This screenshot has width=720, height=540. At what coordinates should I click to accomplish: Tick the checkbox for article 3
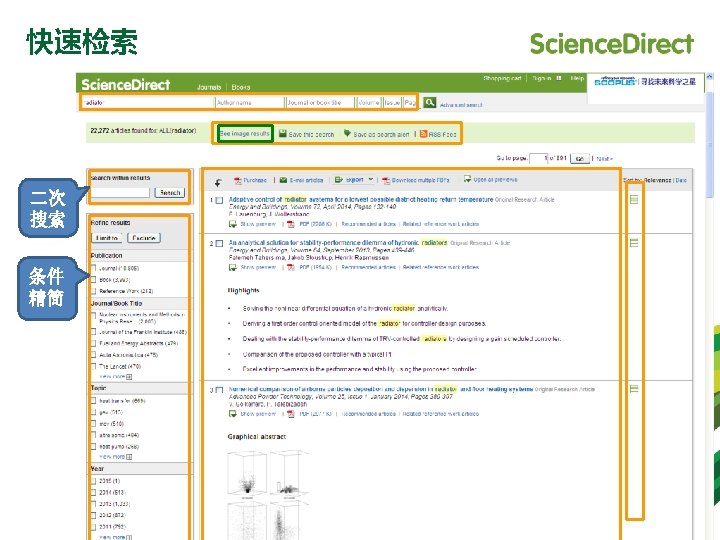(219, 390)
